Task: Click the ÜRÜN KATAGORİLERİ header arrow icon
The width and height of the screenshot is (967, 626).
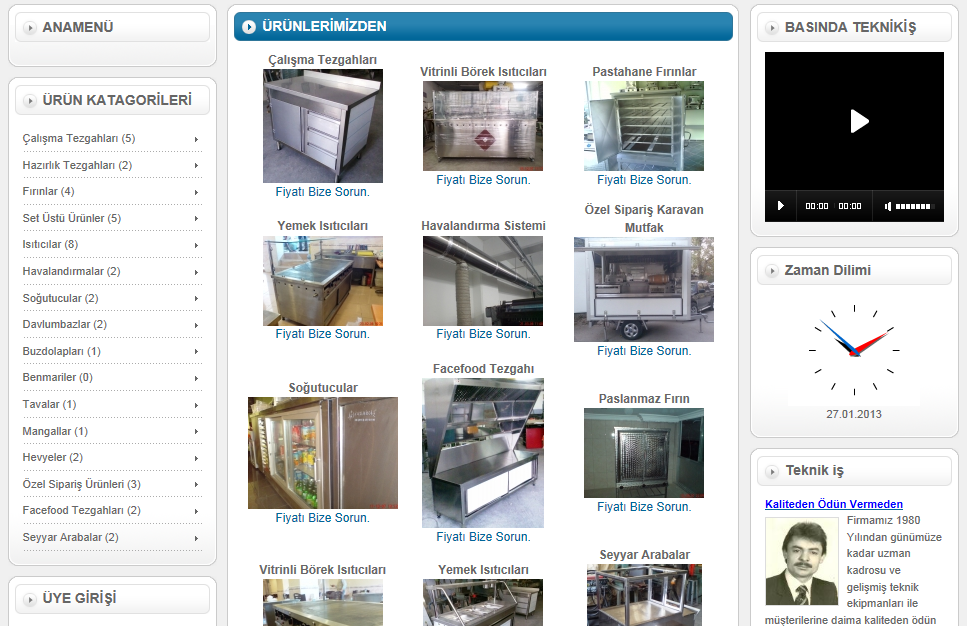Action: 29,100
